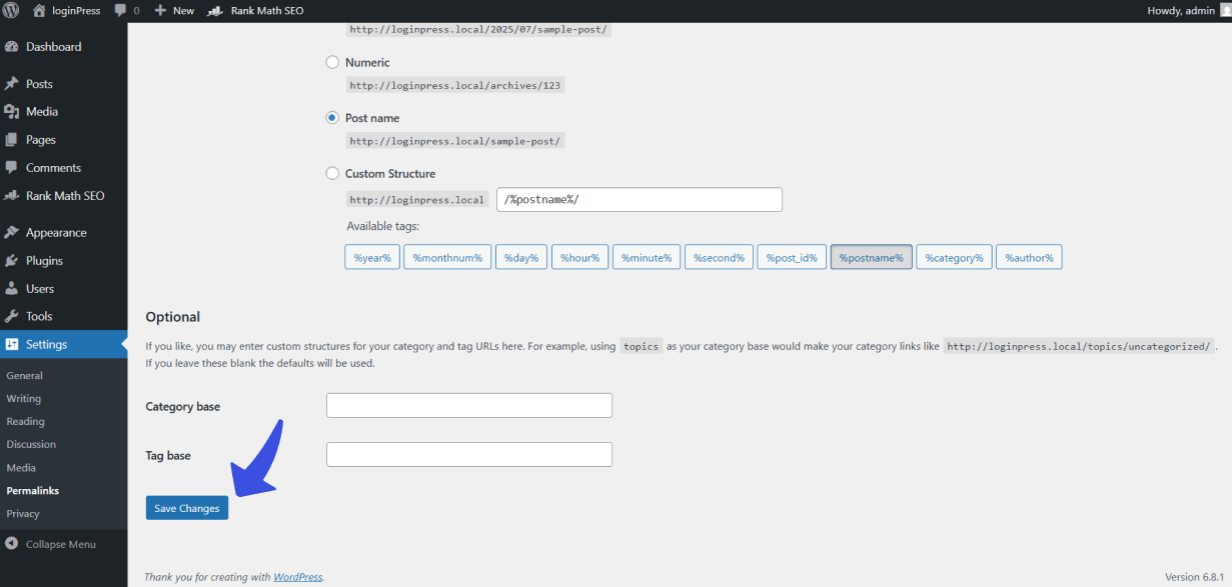Go to Discussion settings submenu
This screenshot has height=587, width=1232.
[31, 445]
